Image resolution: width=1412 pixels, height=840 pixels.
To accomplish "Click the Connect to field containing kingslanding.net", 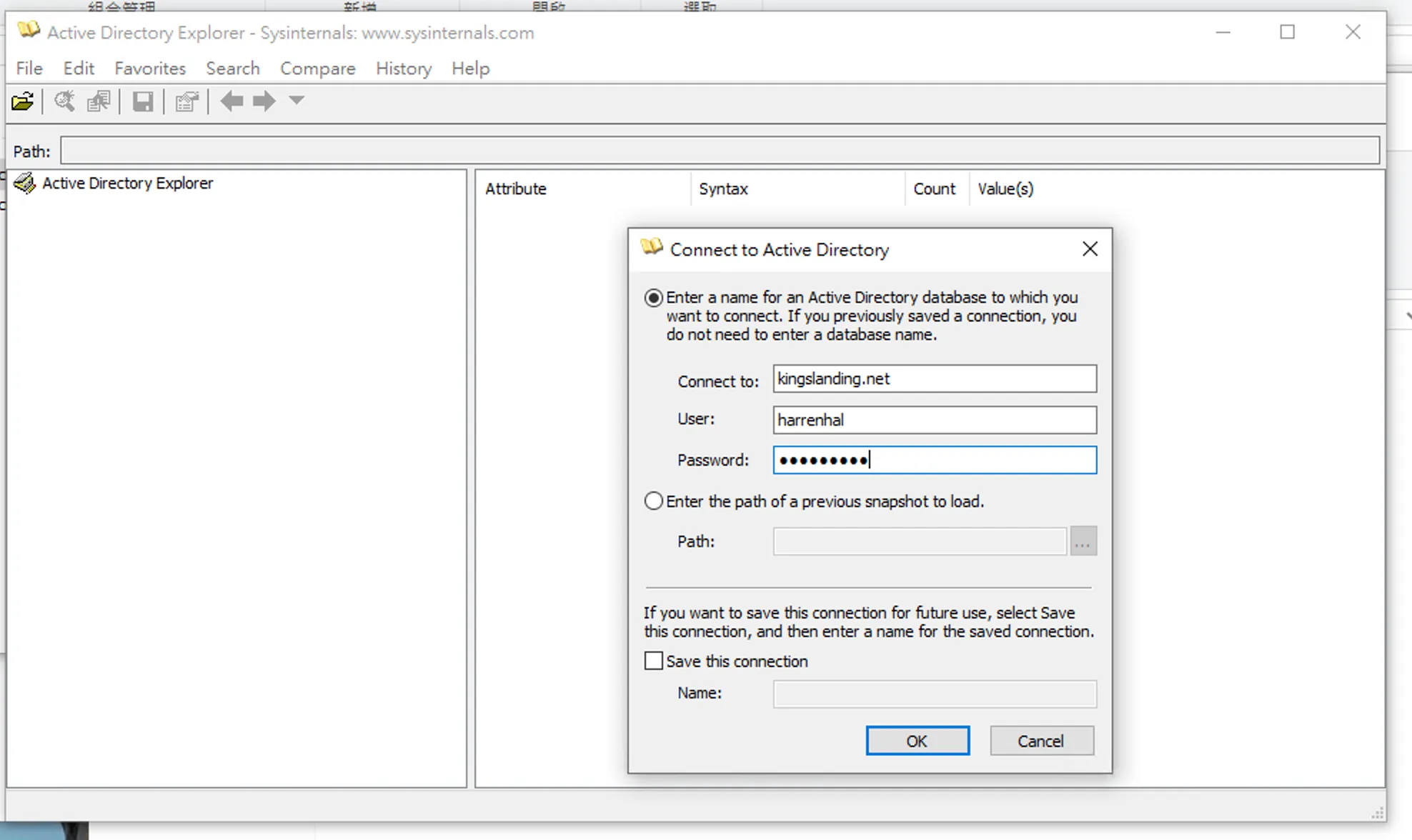I will [935, 379].
